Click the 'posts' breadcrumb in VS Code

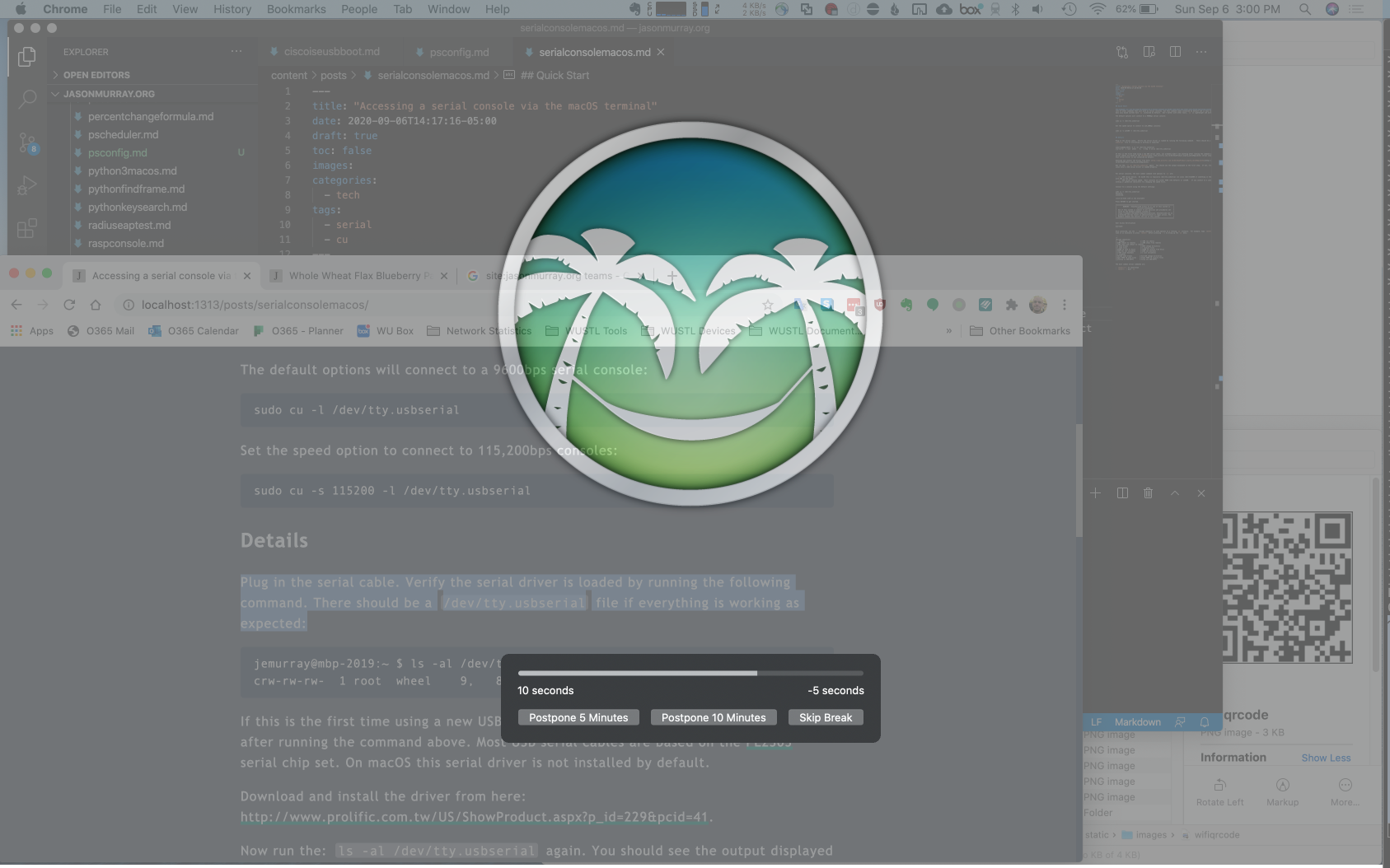334,75
